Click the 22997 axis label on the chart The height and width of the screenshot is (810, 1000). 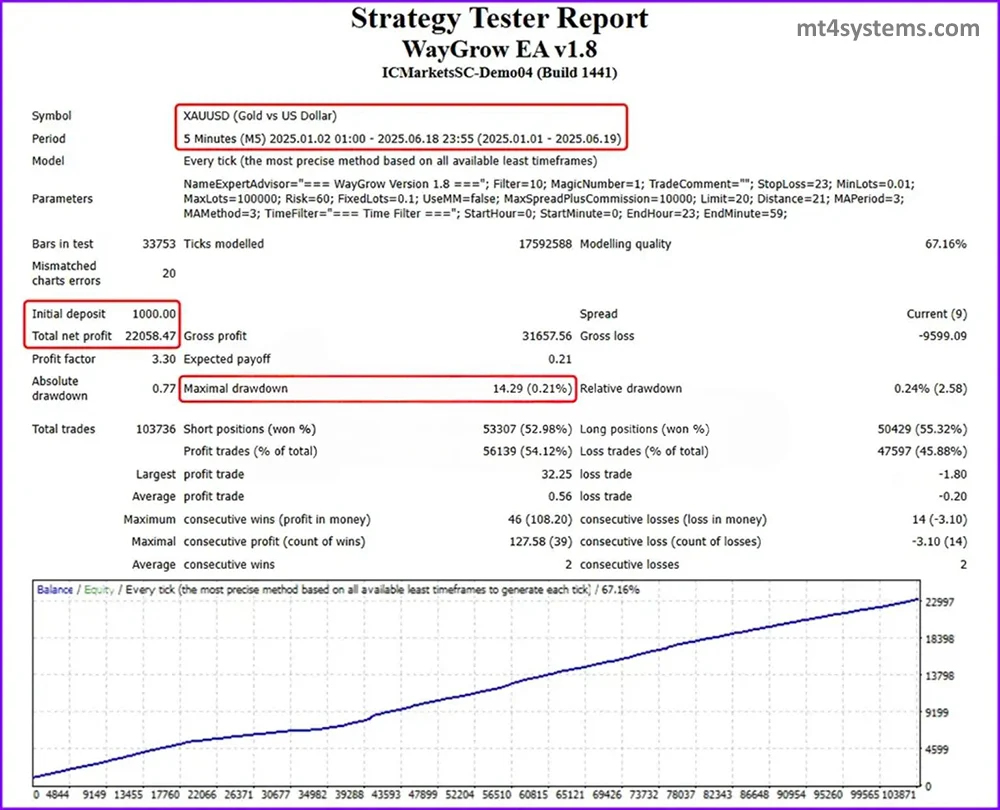tap(938, 600)
